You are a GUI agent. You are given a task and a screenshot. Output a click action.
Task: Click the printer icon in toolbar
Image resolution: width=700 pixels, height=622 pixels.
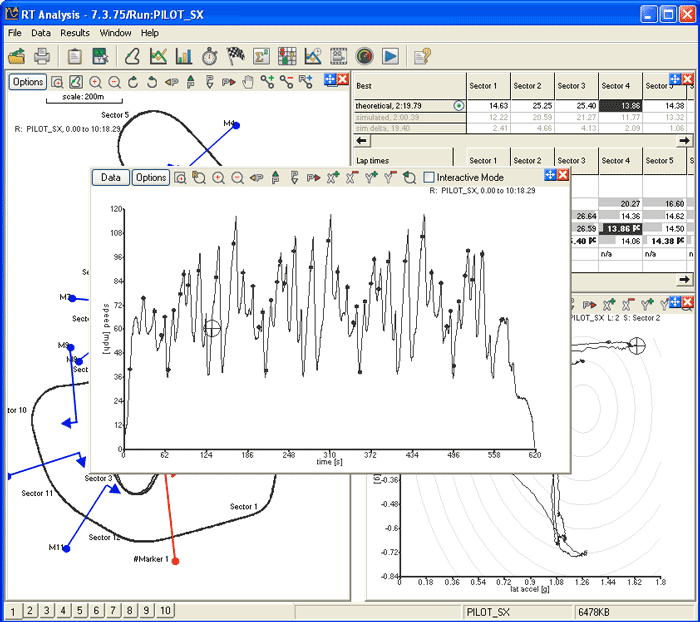[x=42, y=57]
